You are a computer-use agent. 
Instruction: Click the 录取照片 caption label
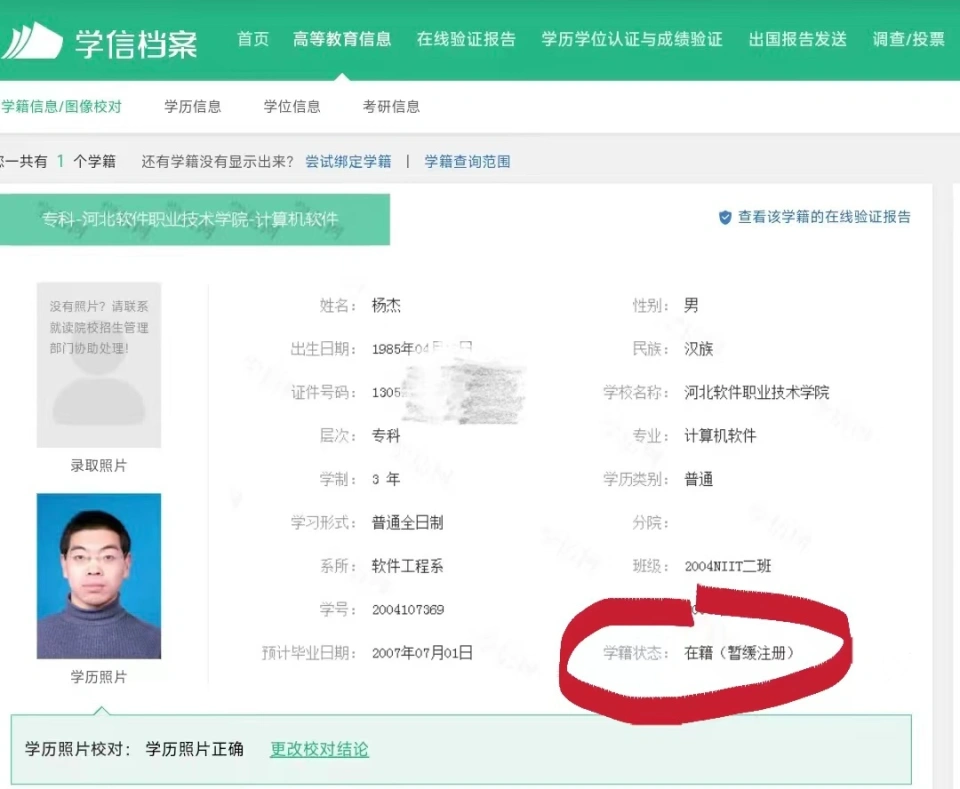[x=99, y=466]
